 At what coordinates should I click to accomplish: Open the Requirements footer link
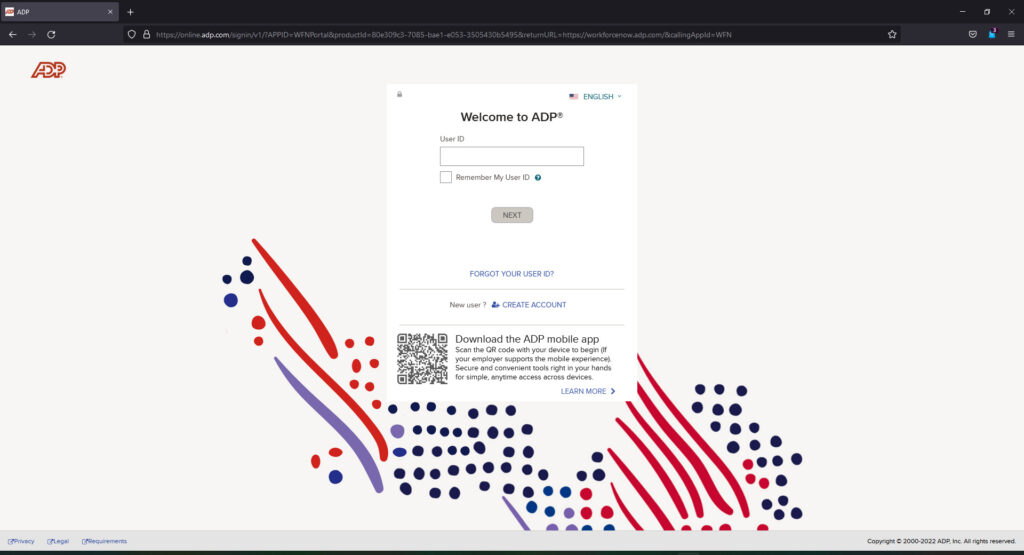[104, 541]
